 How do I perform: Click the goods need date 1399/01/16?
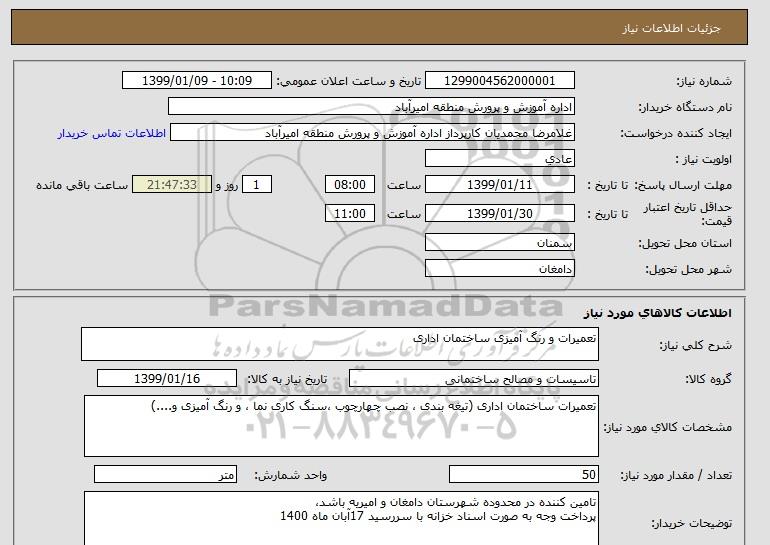(x=167, y=379)
